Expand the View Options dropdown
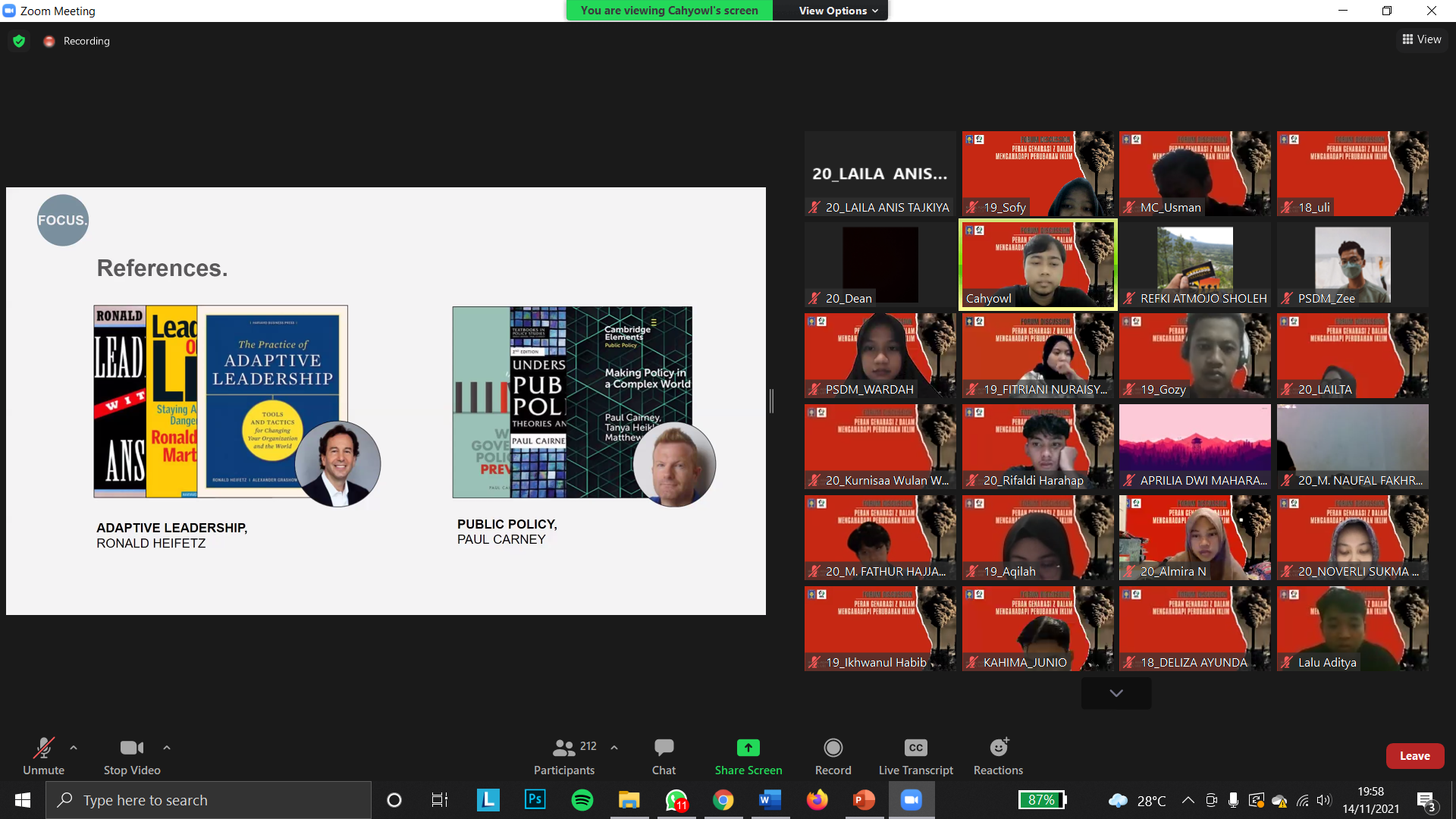Screen dimensions: 1456x819 [838, 11]
